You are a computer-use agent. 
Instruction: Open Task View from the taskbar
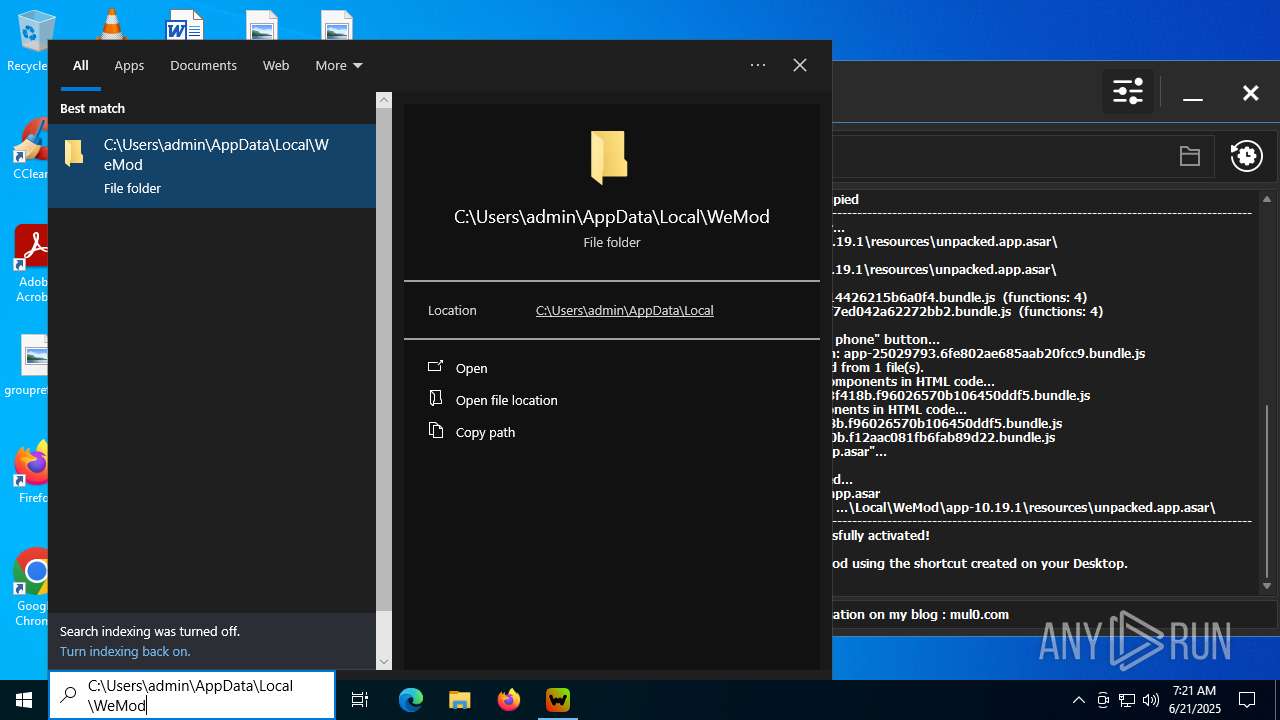click(360, 700)
